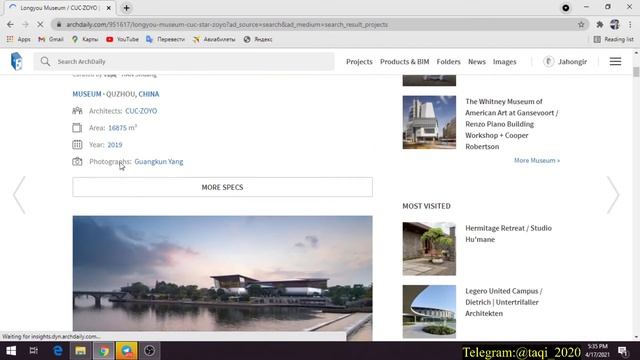Screen dimensions: 640x360
Task: Open Products & BIM menu
Action: [404, 62]
